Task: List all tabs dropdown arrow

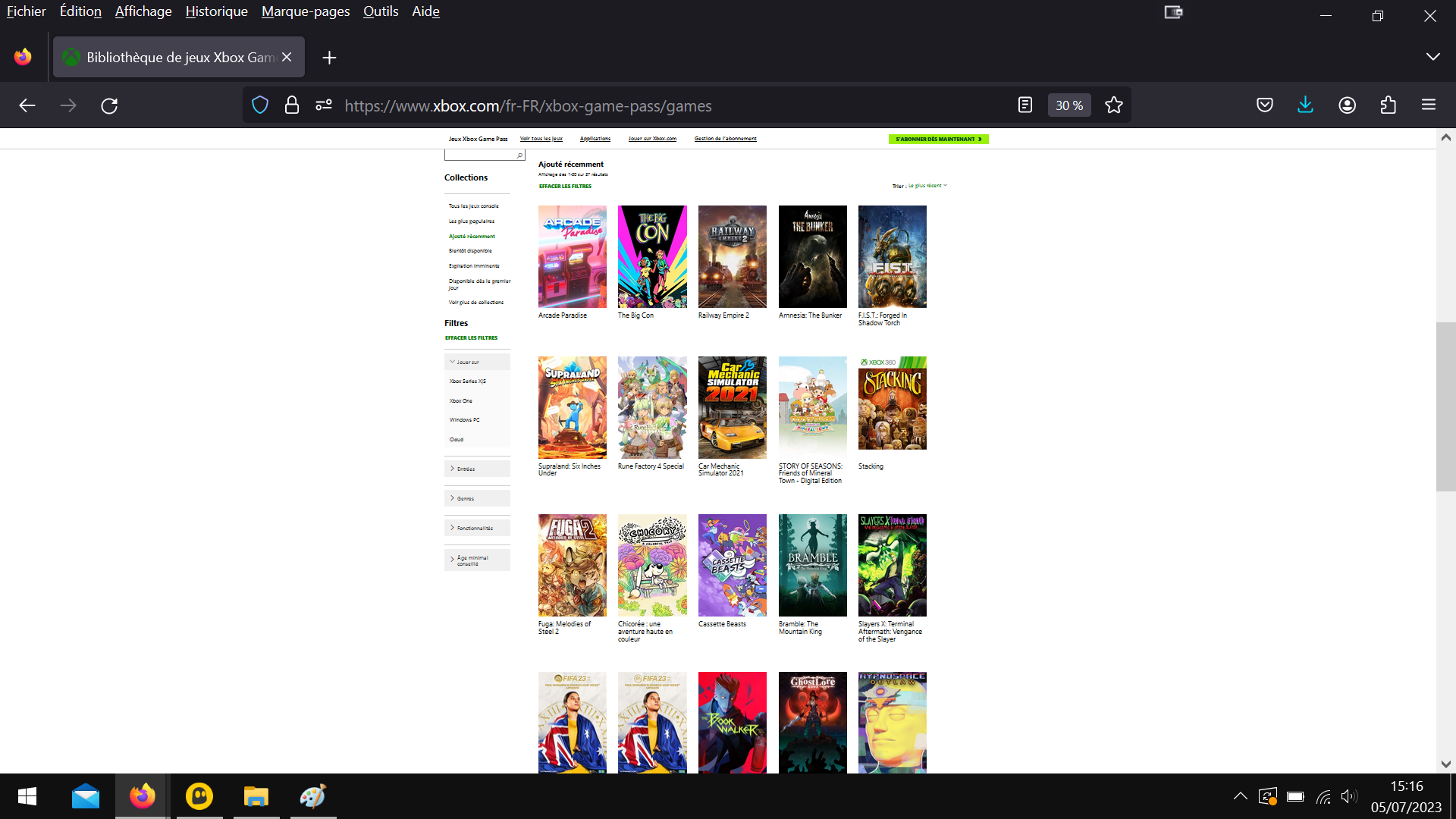Action: [x=1432, y=57]
